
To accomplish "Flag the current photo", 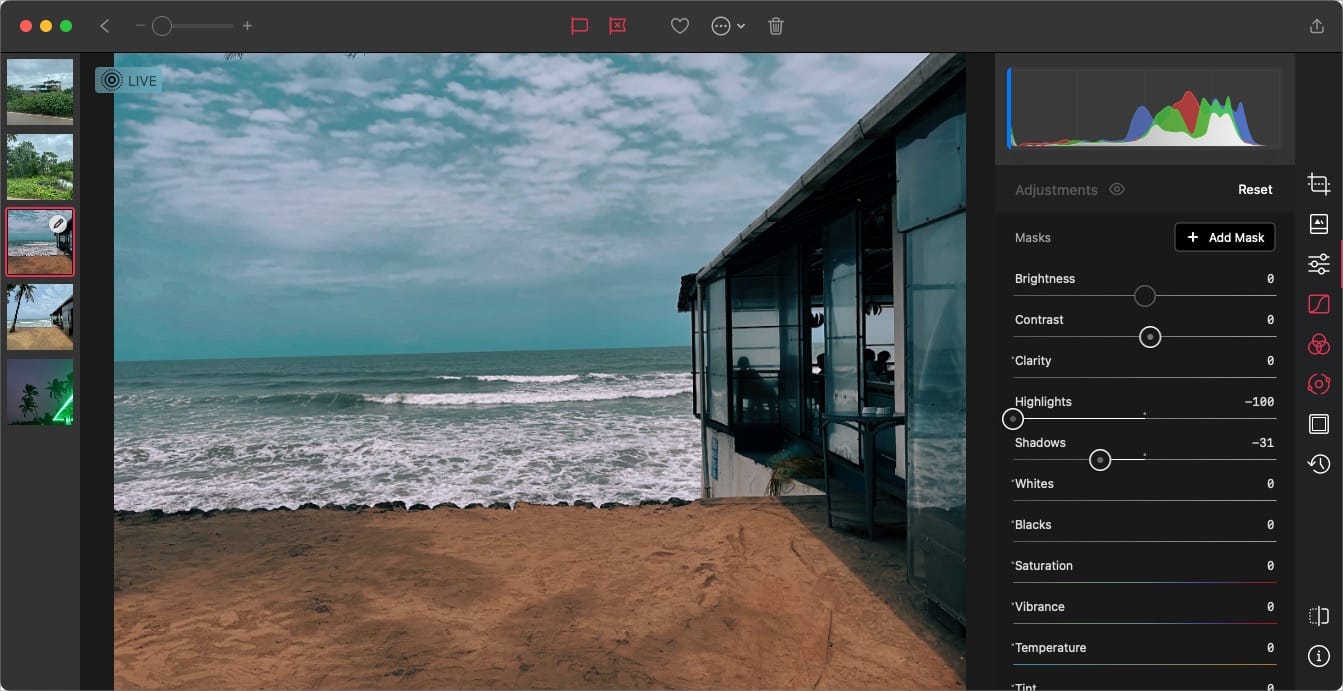I will (x=580, y=26).
